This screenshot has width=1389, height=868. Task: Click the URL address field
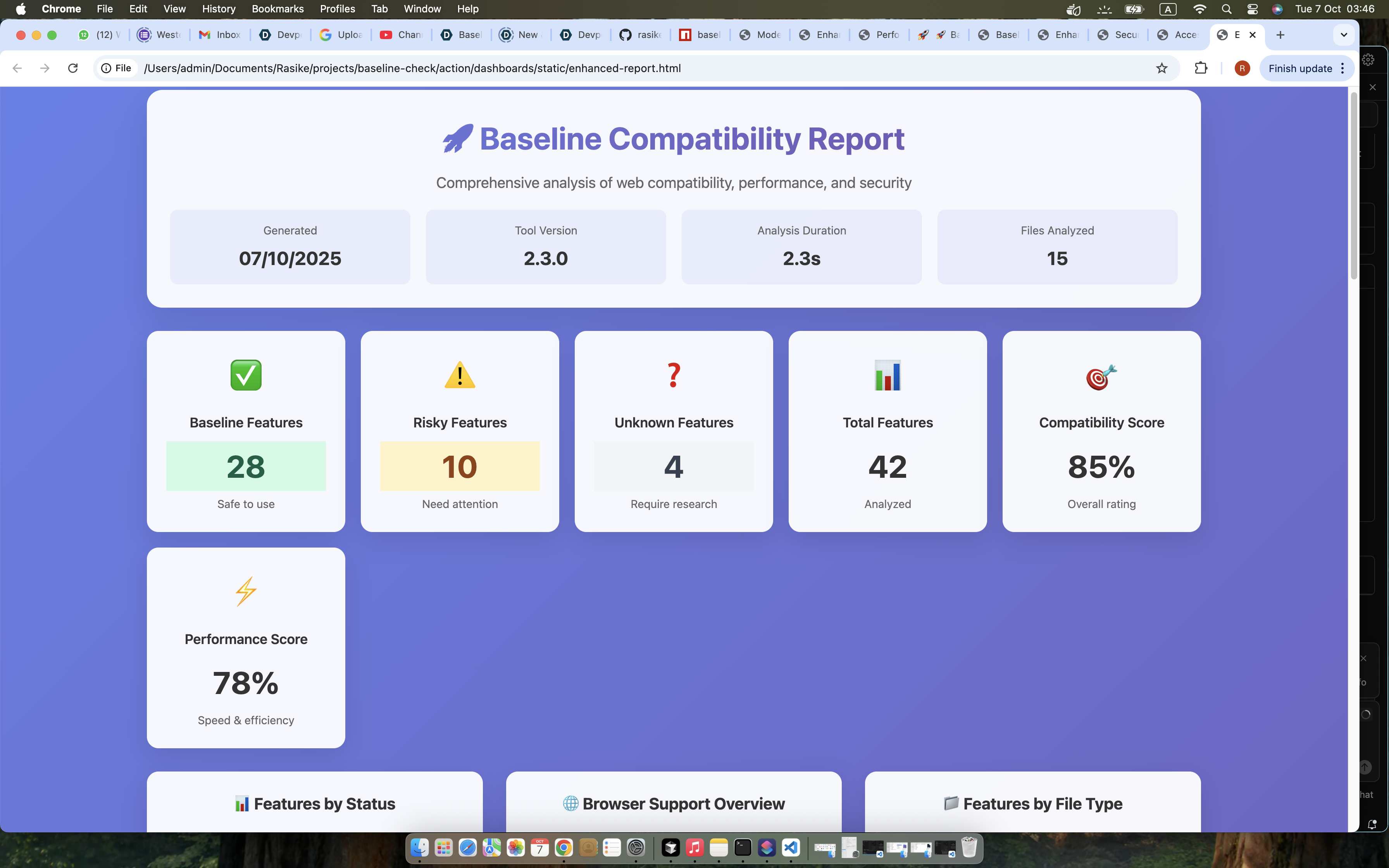pyautogui.click(x=631, y=68)
